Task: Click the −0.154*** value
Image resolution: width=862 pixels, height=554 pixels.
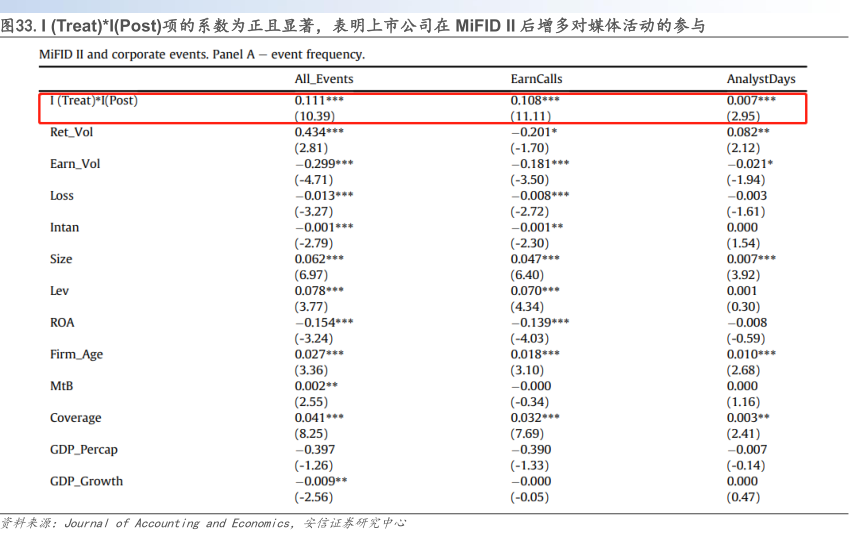Action: tap(324, 323)
